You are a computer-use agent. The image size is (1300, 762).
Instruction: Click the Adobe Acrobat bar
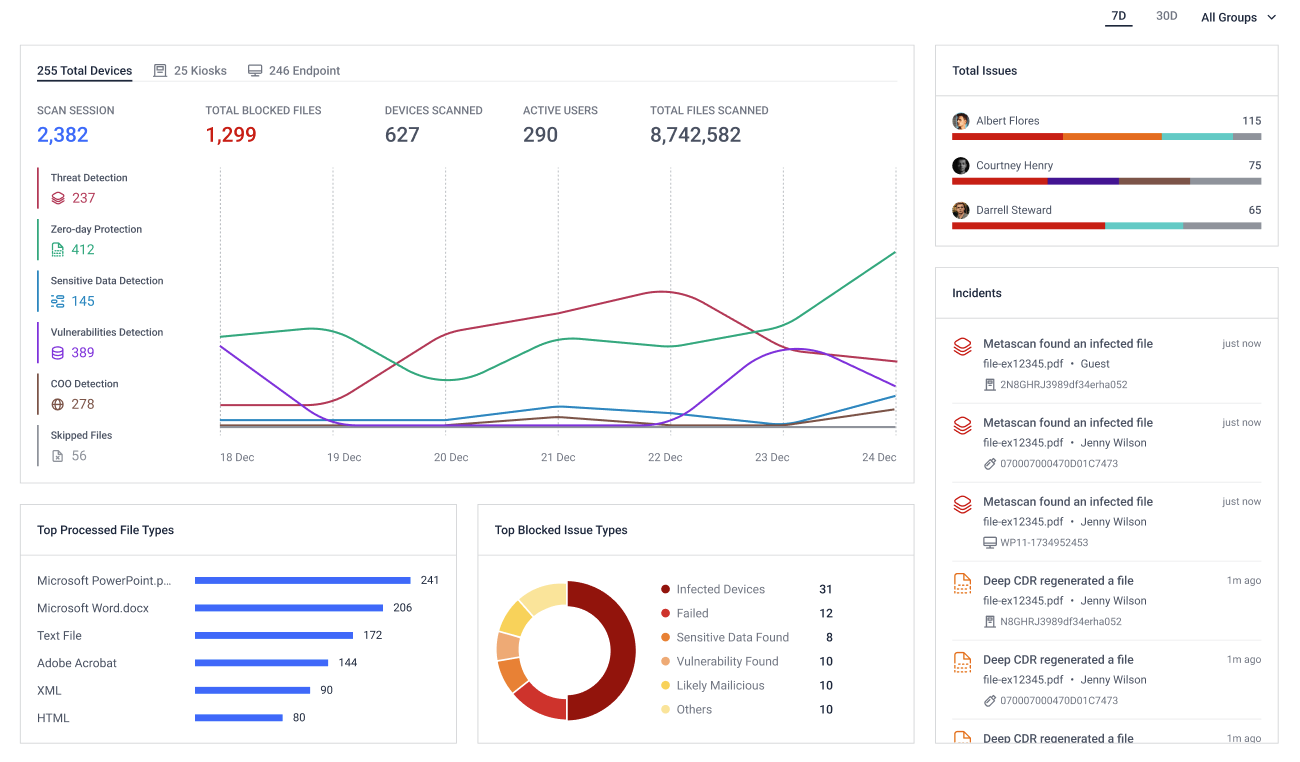[x=262, y=663]
